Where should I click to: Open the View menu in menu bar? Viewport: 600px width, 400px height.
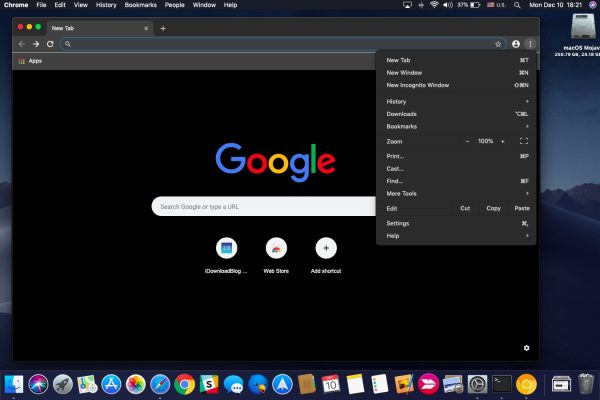coord(80,5)
